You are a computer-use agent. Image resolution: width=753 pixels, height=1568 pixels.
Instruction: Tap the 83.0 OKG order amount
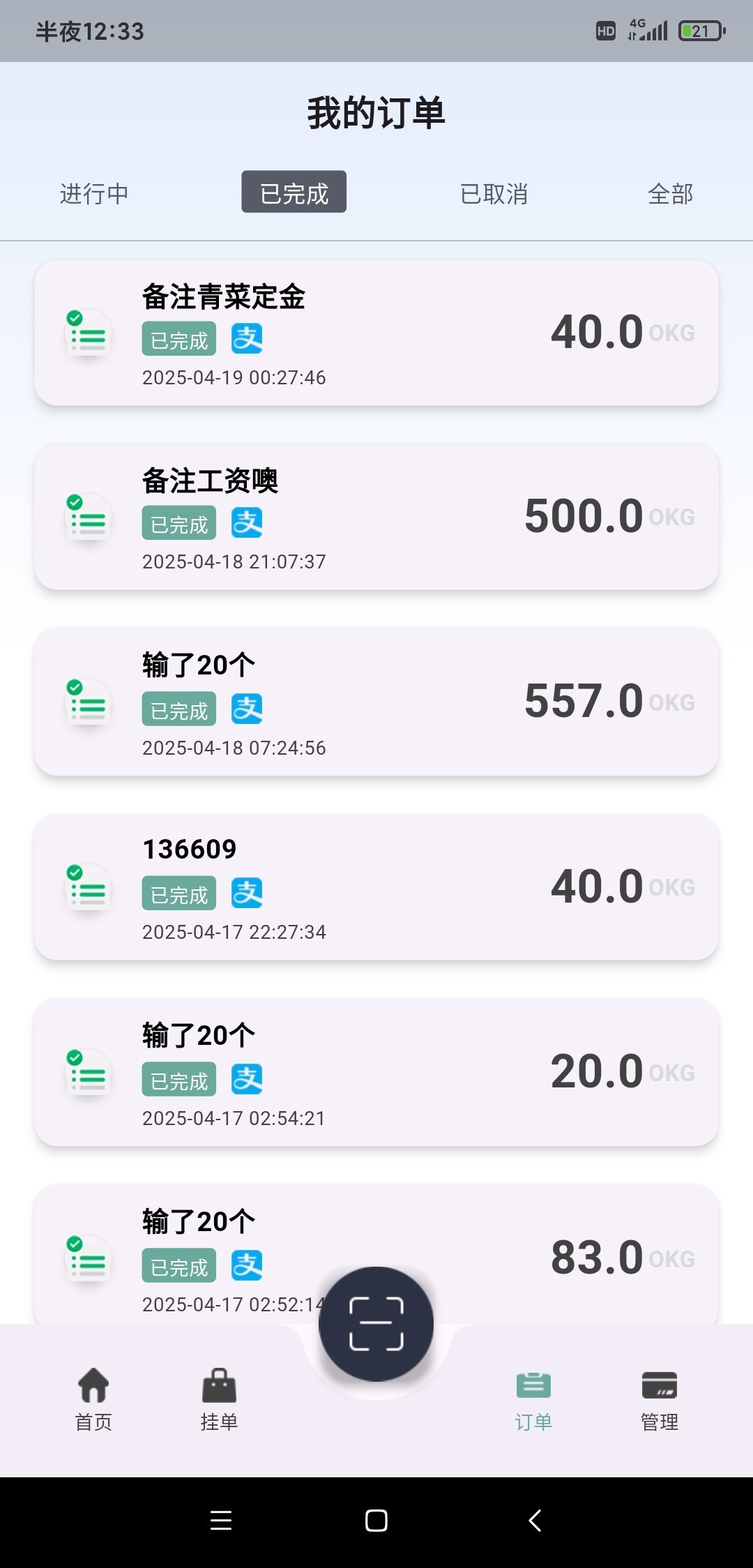[597, 1258]
